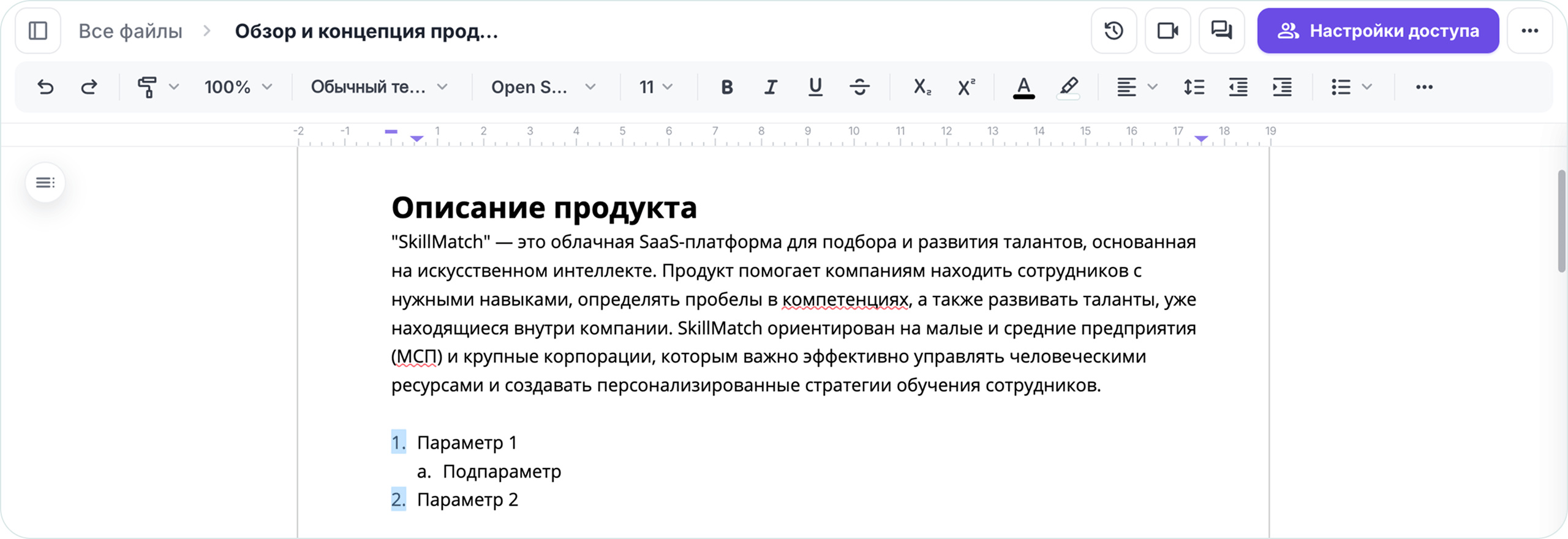
Task: Expand the format painter dropdown arrow
Action: tap(174, 87)
